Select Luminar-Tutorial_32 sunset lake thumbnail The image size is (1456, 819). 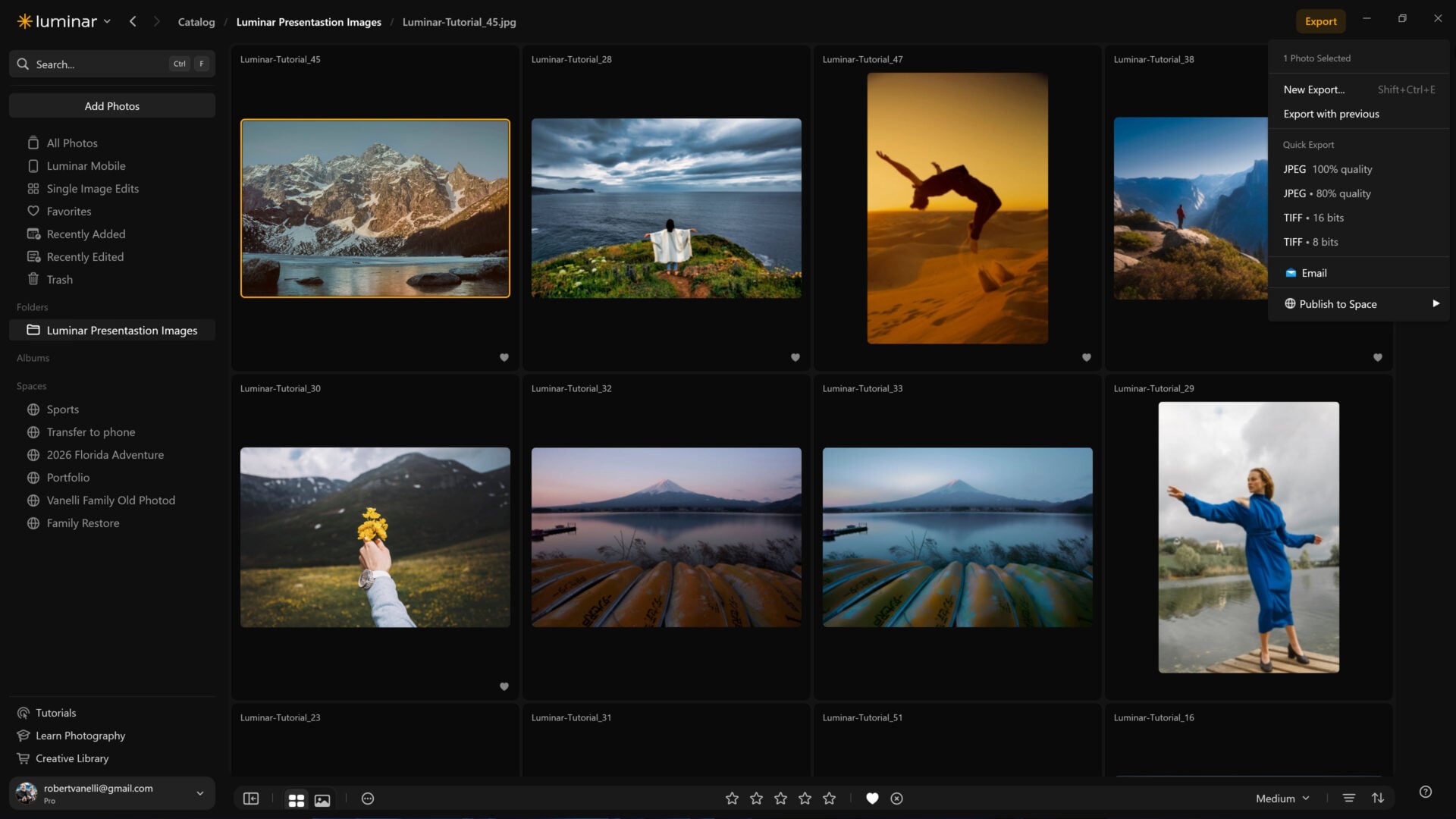click(666, 537)
